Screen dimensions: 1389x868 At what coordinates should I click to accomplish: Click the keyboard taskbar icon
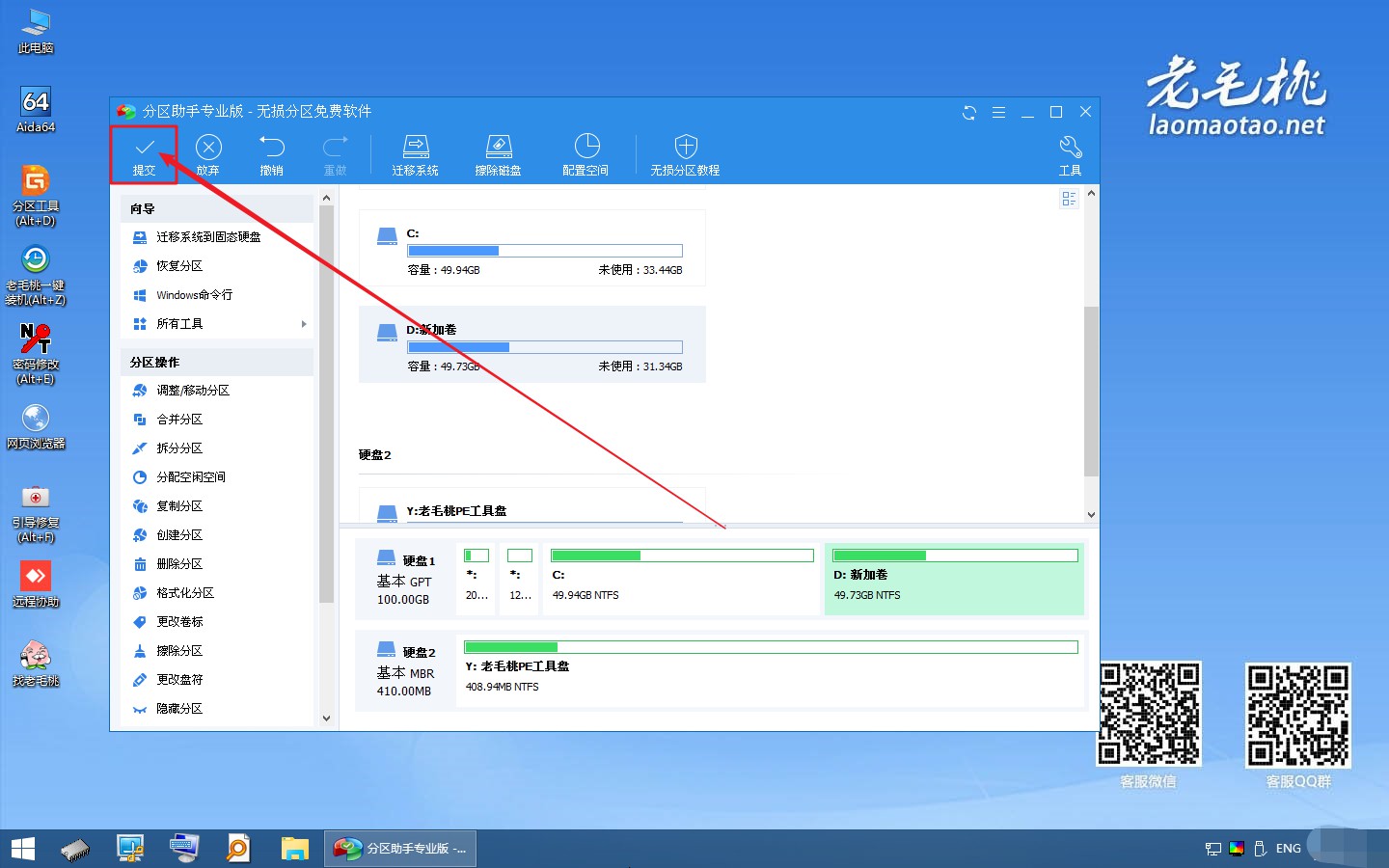click(x=184, y=849)
